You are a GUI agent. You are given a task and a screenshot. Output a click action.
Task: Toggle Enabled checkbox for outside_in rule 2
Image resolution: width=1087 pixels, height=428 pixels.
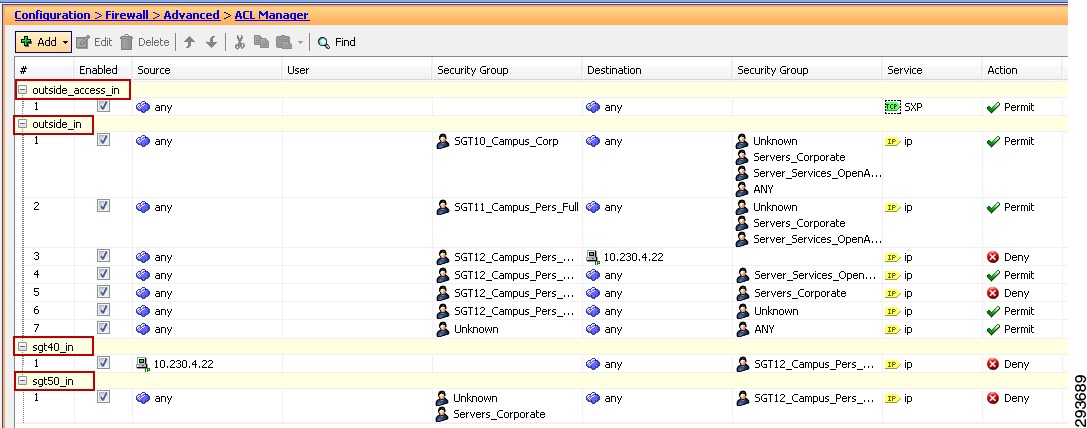[103, 206]
